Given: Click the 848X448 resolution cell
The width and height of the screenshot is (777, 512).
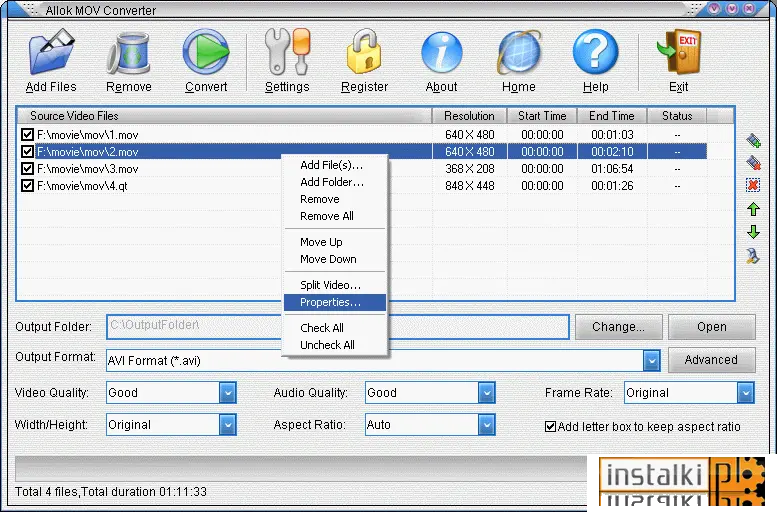Looking at the screenshot, I should pyautogui.click(x=470, y=186).
